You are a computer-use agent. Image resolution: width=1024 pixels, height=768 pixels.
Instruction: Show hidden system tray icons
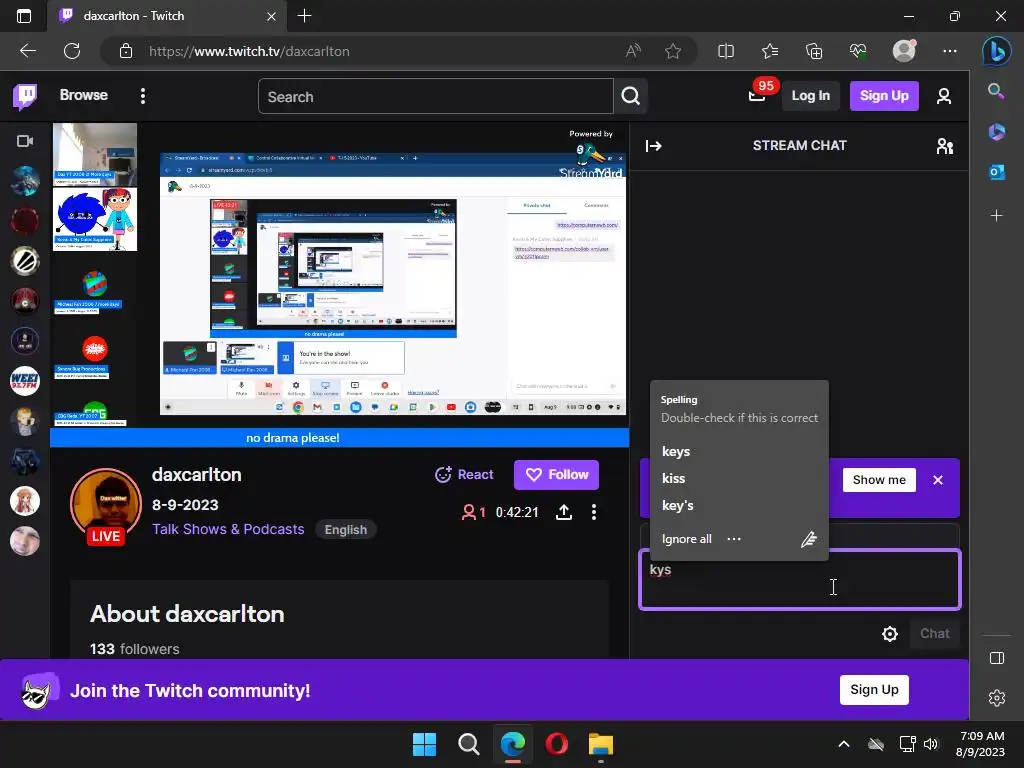[844, 744]
